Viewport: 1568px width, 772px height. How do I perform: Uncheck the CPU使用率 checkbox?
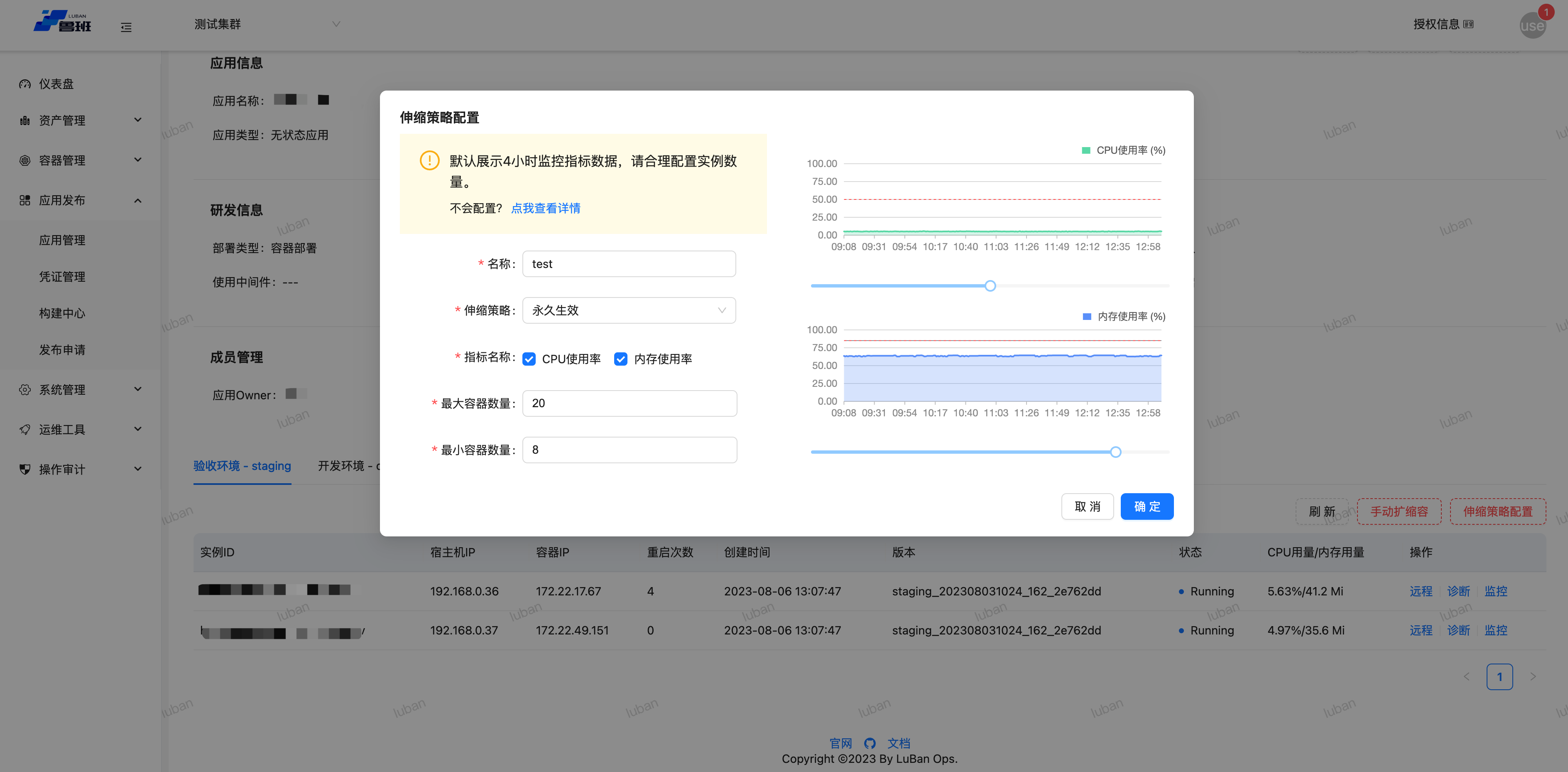click(529, 359)
